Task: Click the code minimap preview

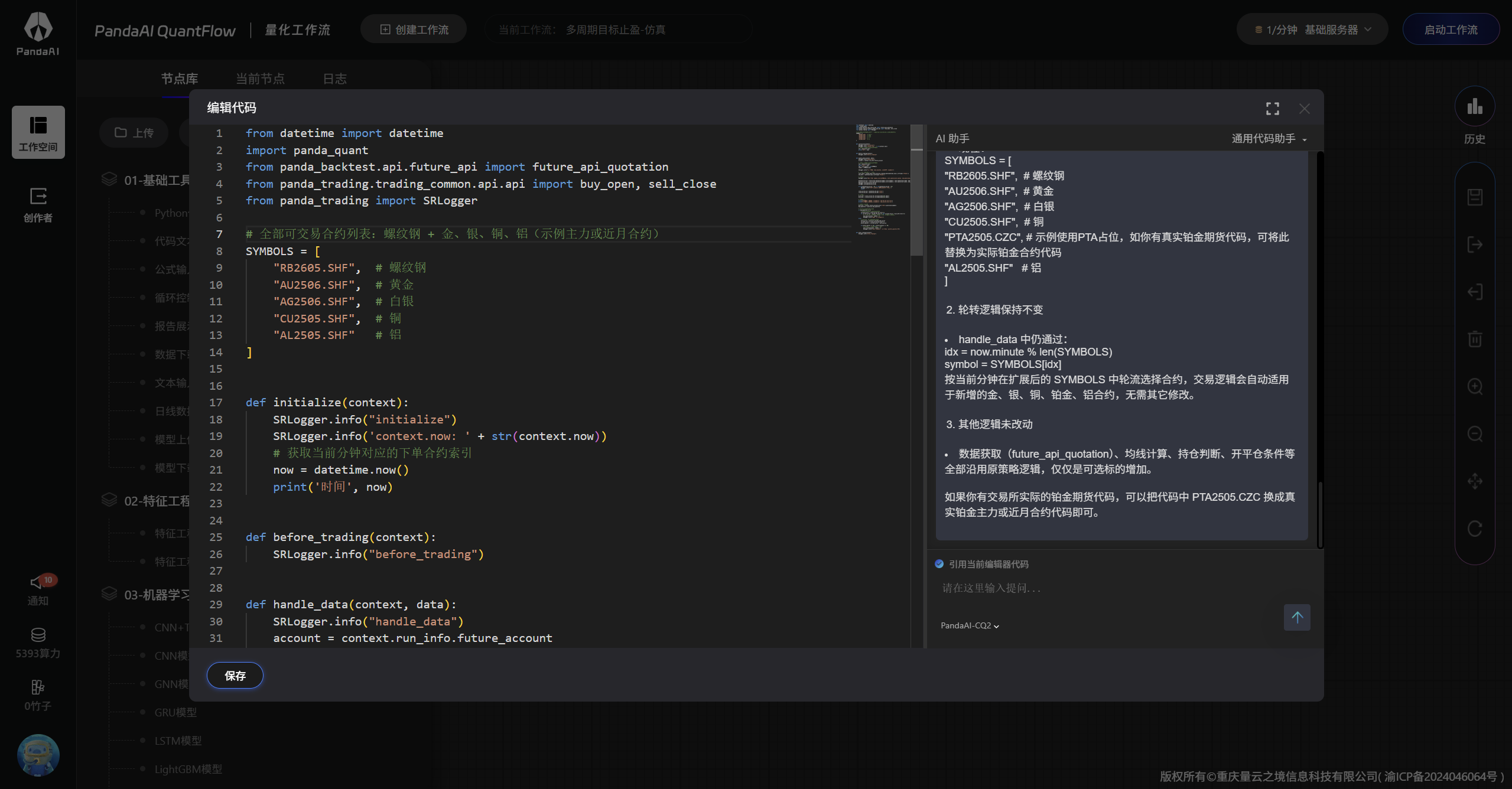Action: coord(883,180)
